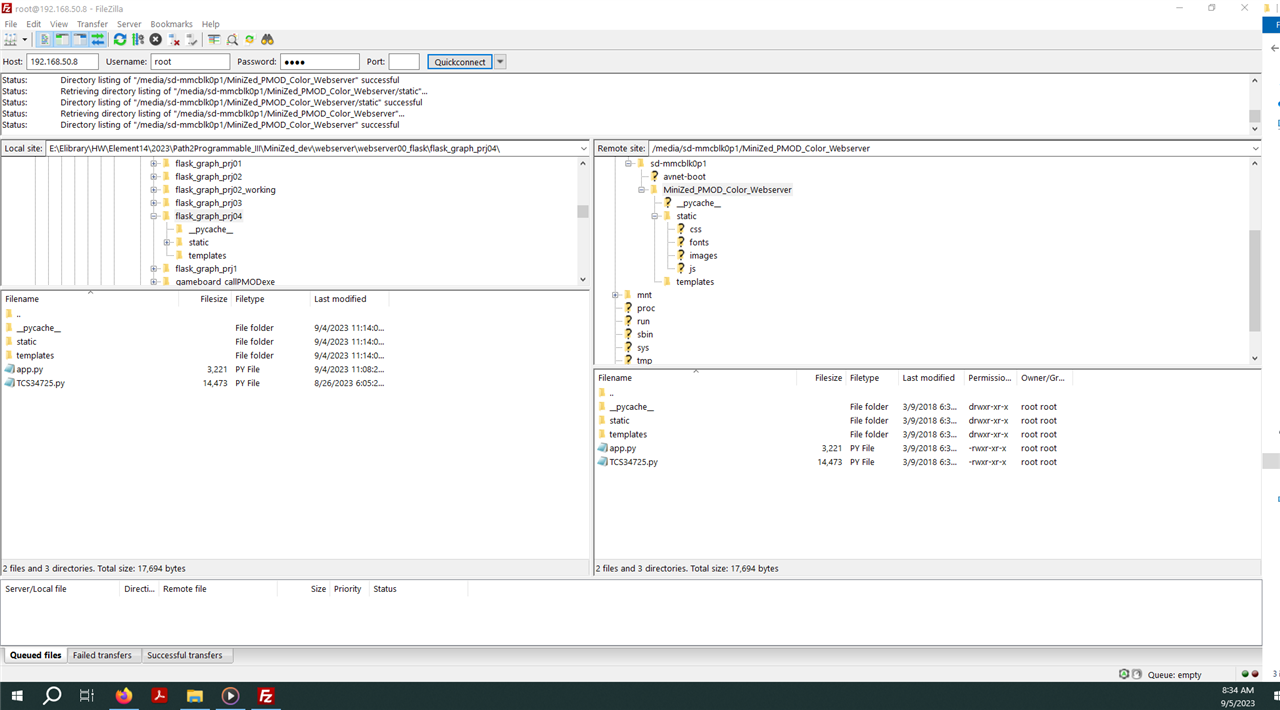Collapse the remote static folder node

[654, 216]
